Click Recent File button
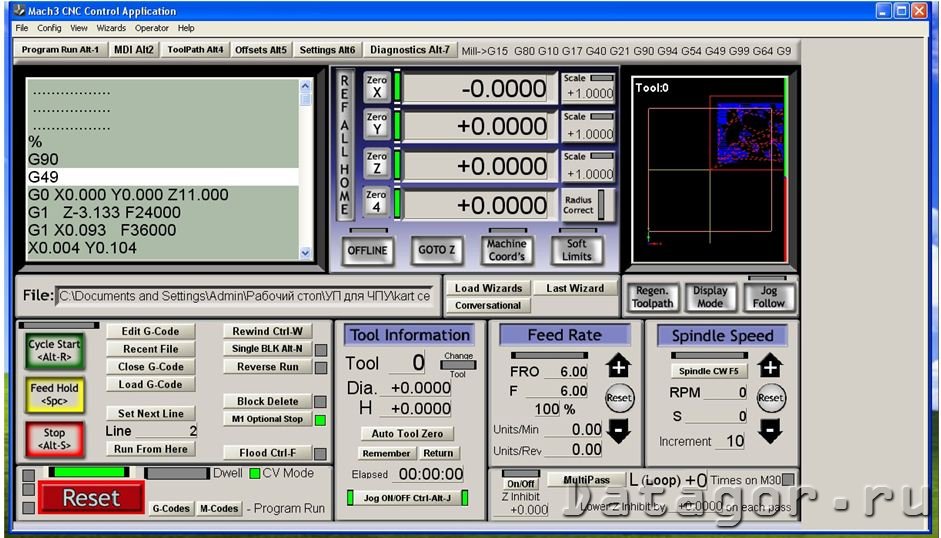This screenshot has width=941, height=538. coord(150,349)
